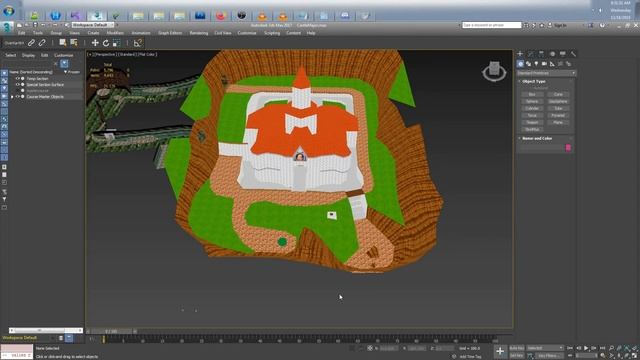Viewport: 640px width, 360px height.
Task: Open the Frozen column sort dropdown
Action: click(x=65, y=72)
